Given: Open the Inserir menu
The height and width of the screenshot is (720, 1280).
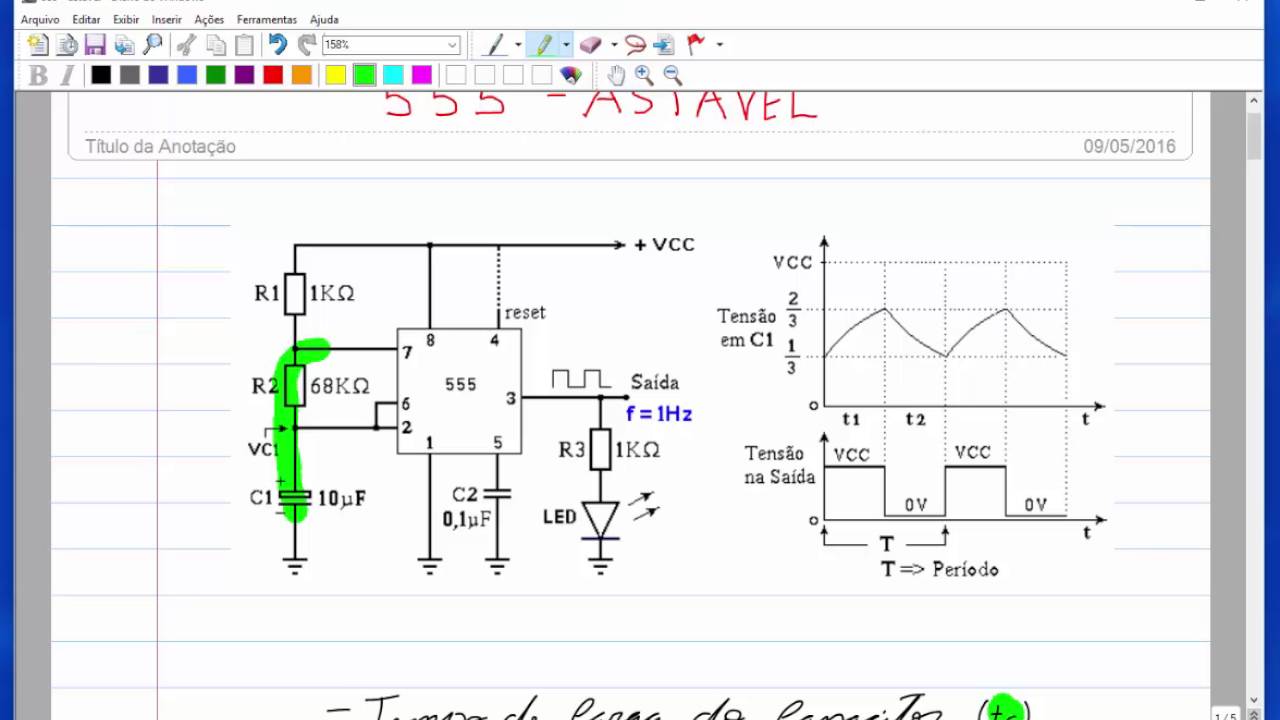Looking at the screenshot, I should click(167, 19).
